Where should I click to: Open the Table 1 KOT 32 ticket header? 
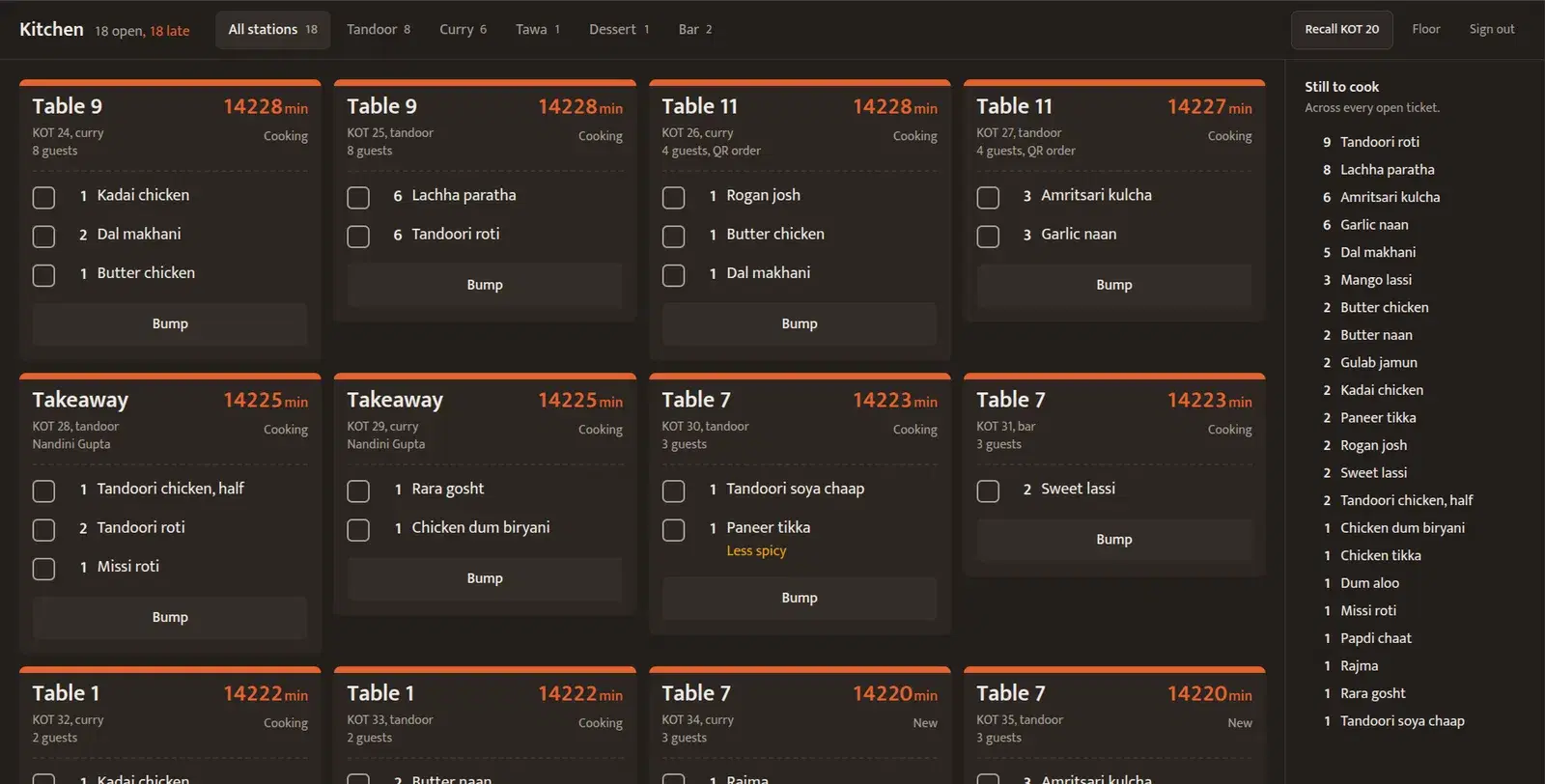(170, 715)
